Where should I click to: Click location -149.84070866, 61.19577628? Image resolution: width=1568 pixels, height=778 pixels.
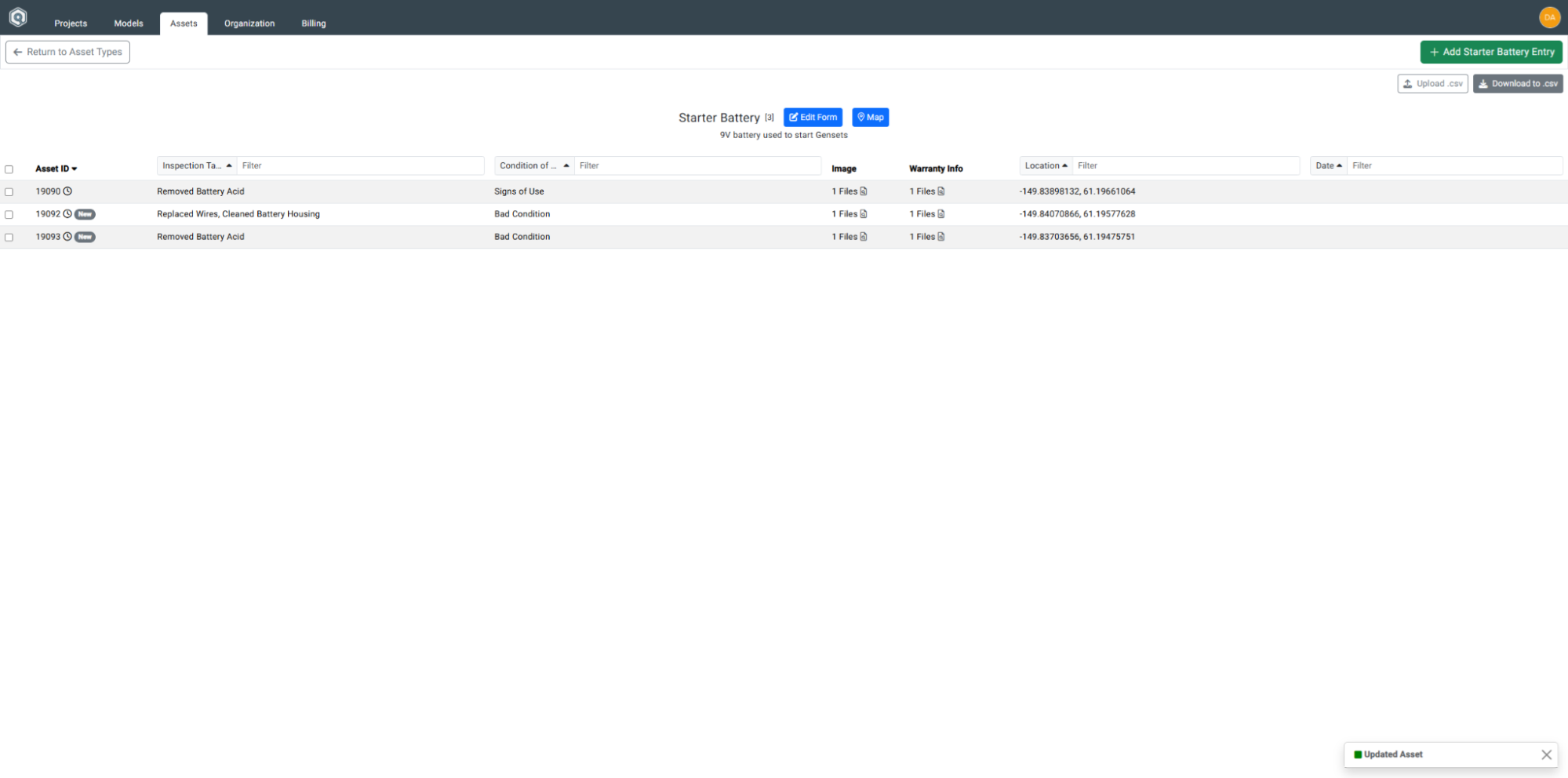click(x=1078, y=214)
